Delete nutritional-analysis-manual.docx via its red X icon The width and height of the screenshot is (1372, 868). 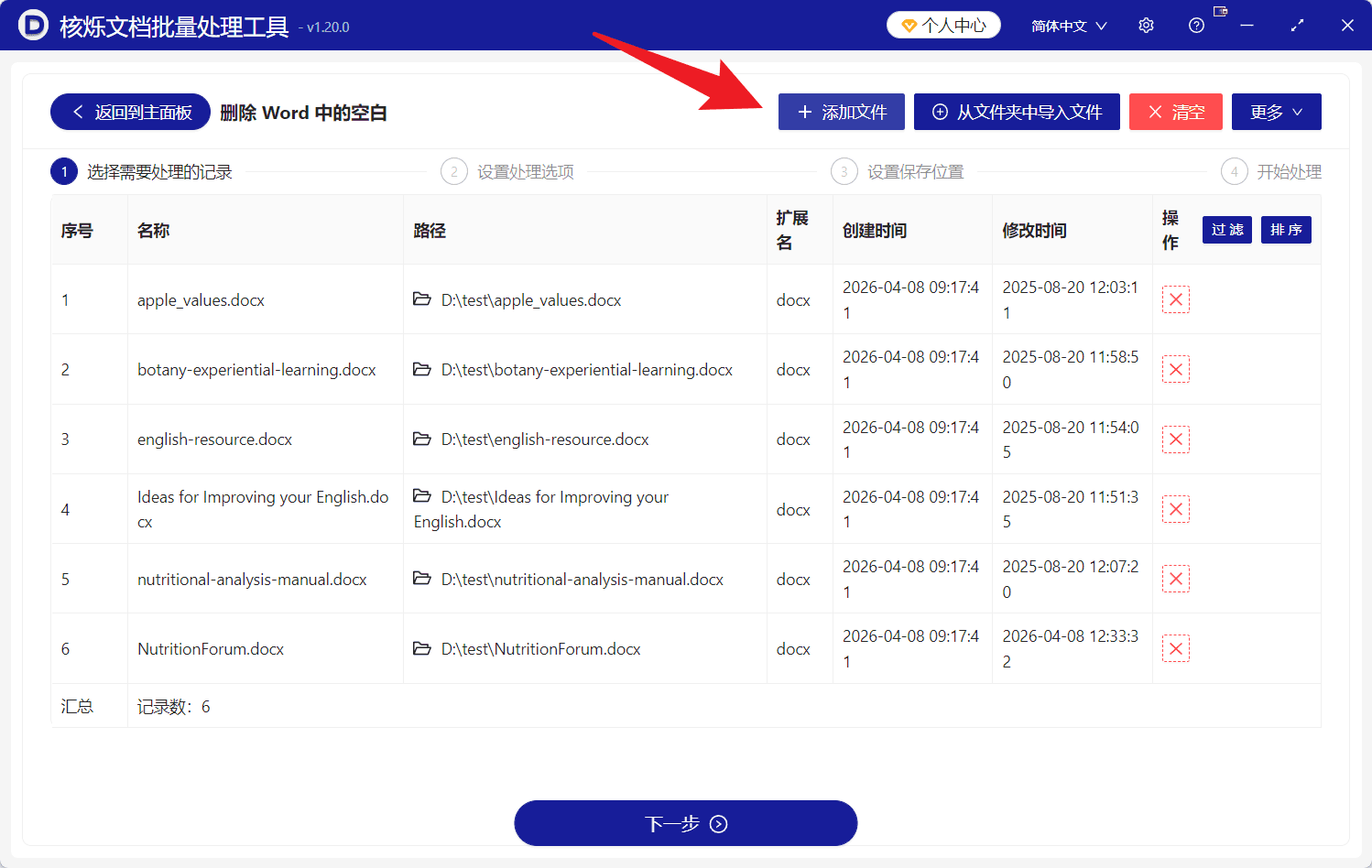pyautogui.click(x=1176, y=578)
